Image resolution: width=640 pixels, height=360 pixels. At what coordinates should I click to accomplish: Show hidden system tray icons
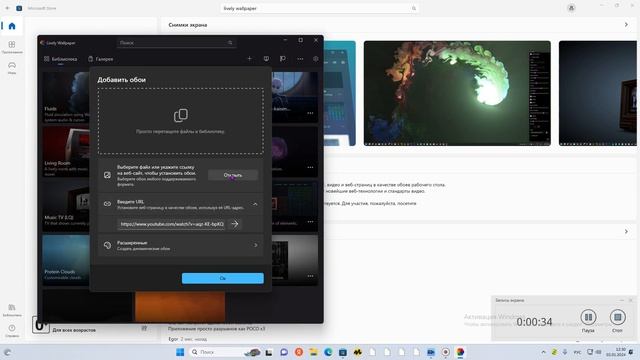(544, 352)
